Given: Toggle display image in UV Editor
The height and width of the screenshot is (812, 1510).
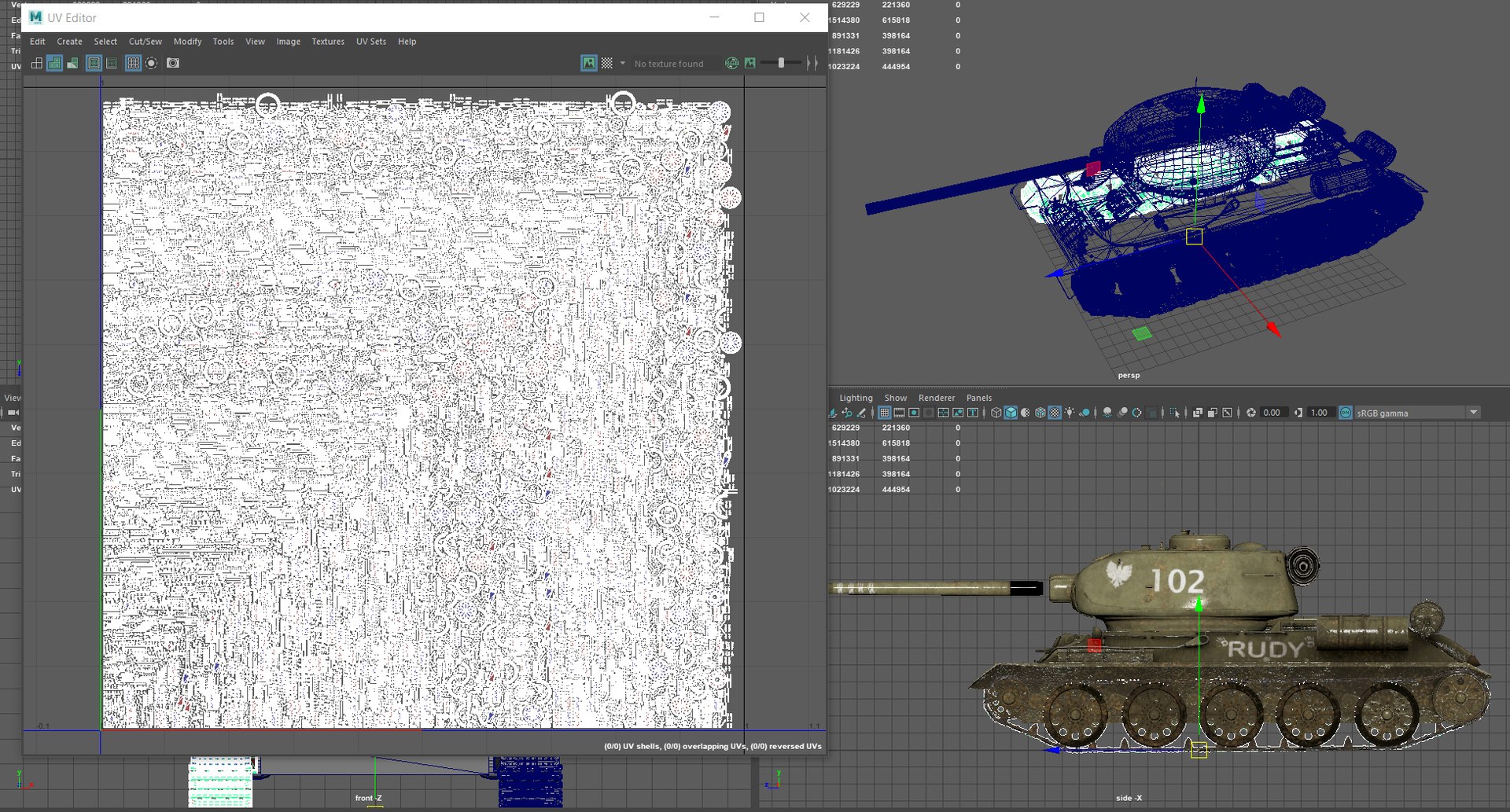Looking at the screenshot, I should pyautogui.click(x=589, y=63).
